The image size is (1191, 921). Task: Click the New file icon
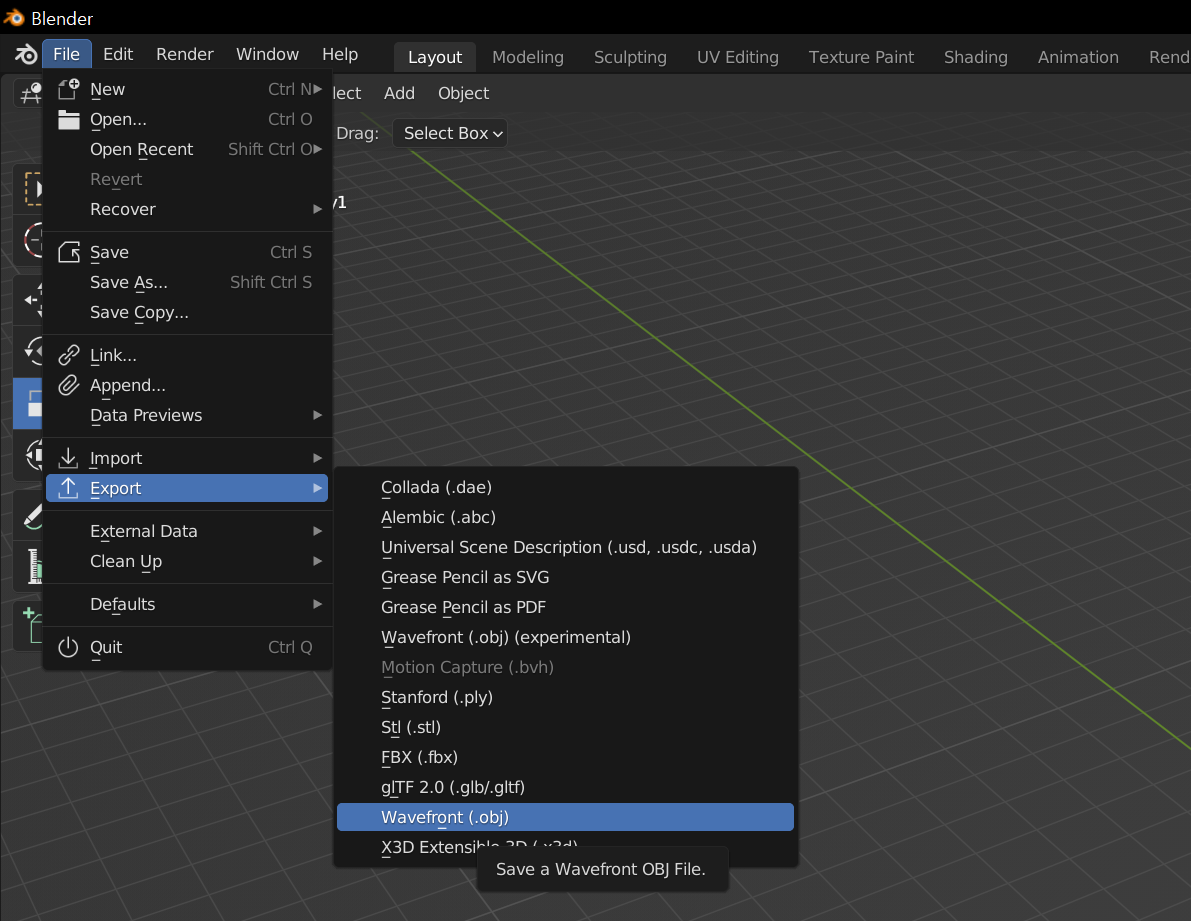coord(68,90)
